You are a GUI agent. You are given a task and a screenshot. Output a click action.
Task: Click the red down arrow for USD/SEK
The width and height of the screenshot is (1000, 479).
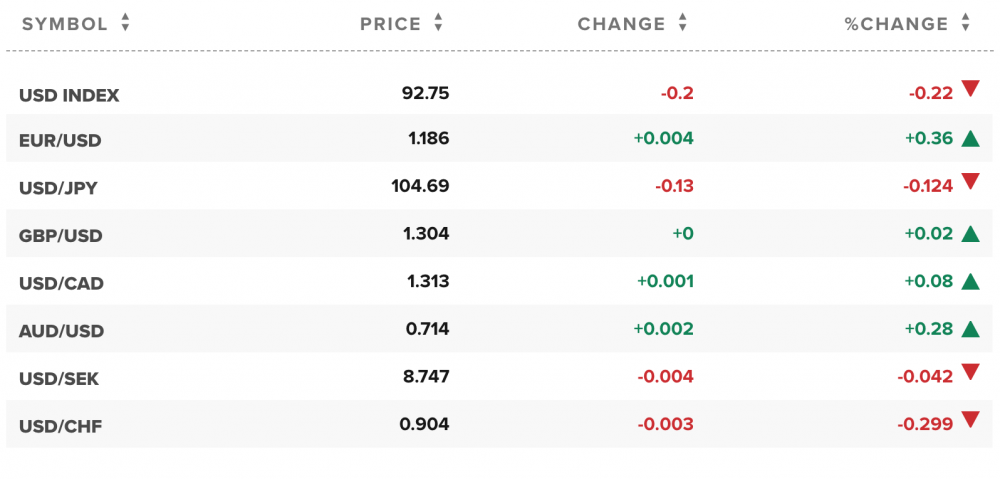tap(969, 373)
